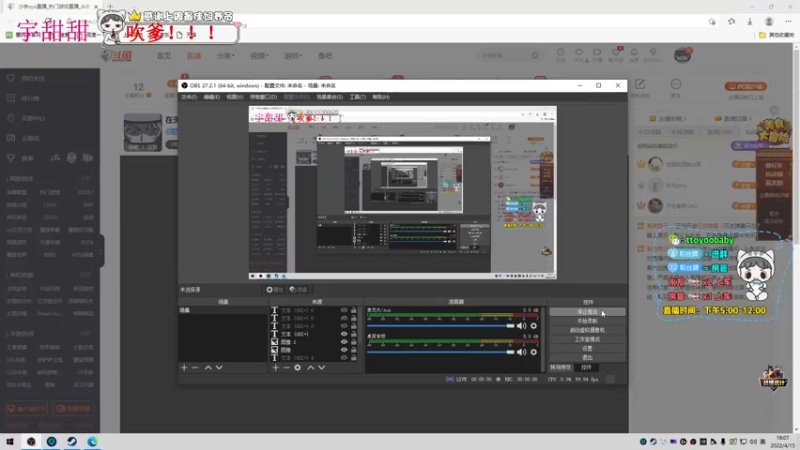Open 桌面音频 audio settings gear

click(534, 352)
